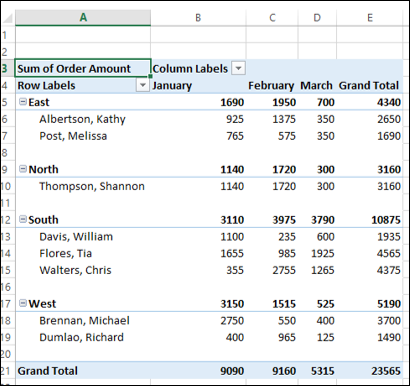The height and width of the screenshot is (386, 410).
Task: Click the Grand Total value 23565
Action: (x=386, y=371)
